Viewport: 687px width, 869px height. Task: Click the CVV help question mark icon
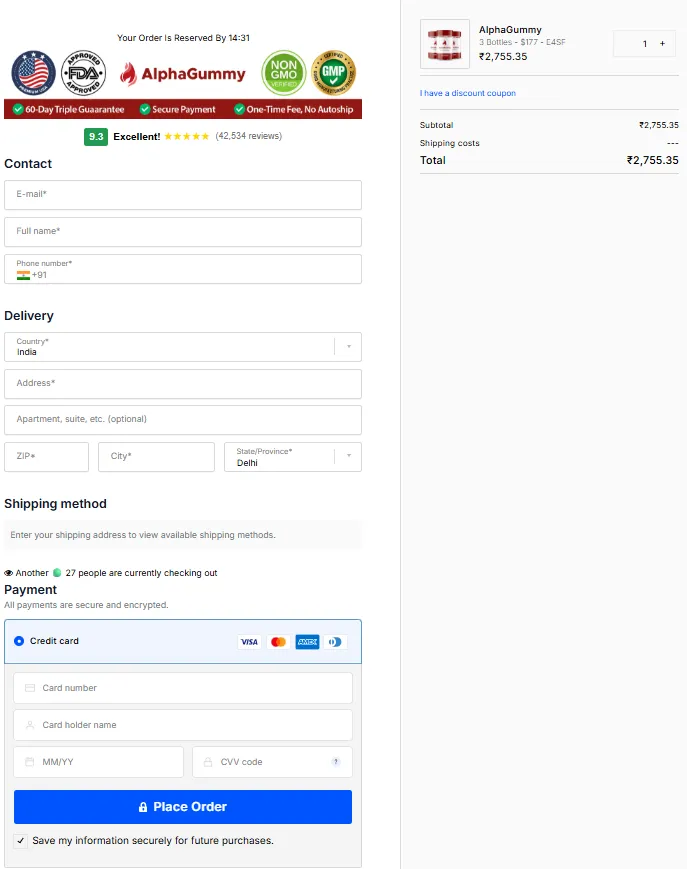pyautogui.click(x=335, y=761)
